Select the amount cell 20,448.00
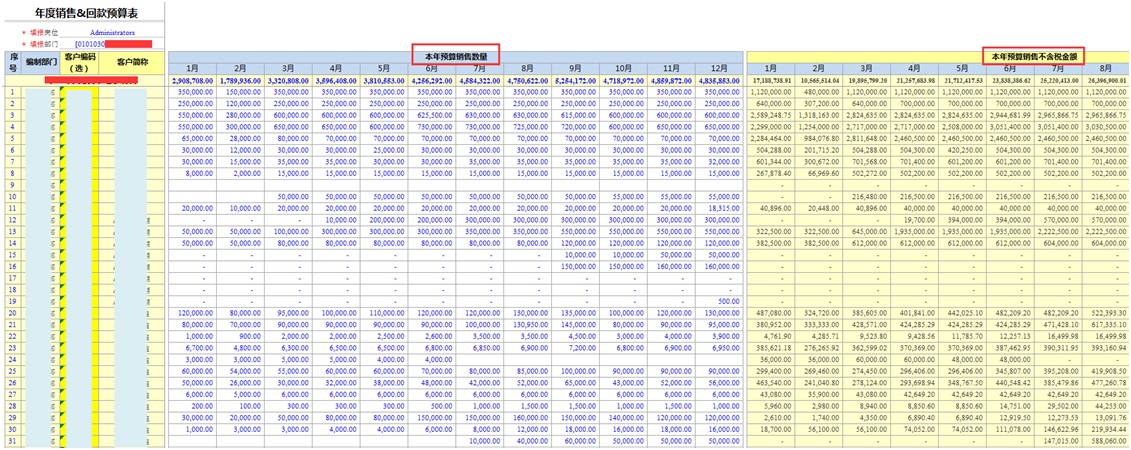 coord(819,208)
